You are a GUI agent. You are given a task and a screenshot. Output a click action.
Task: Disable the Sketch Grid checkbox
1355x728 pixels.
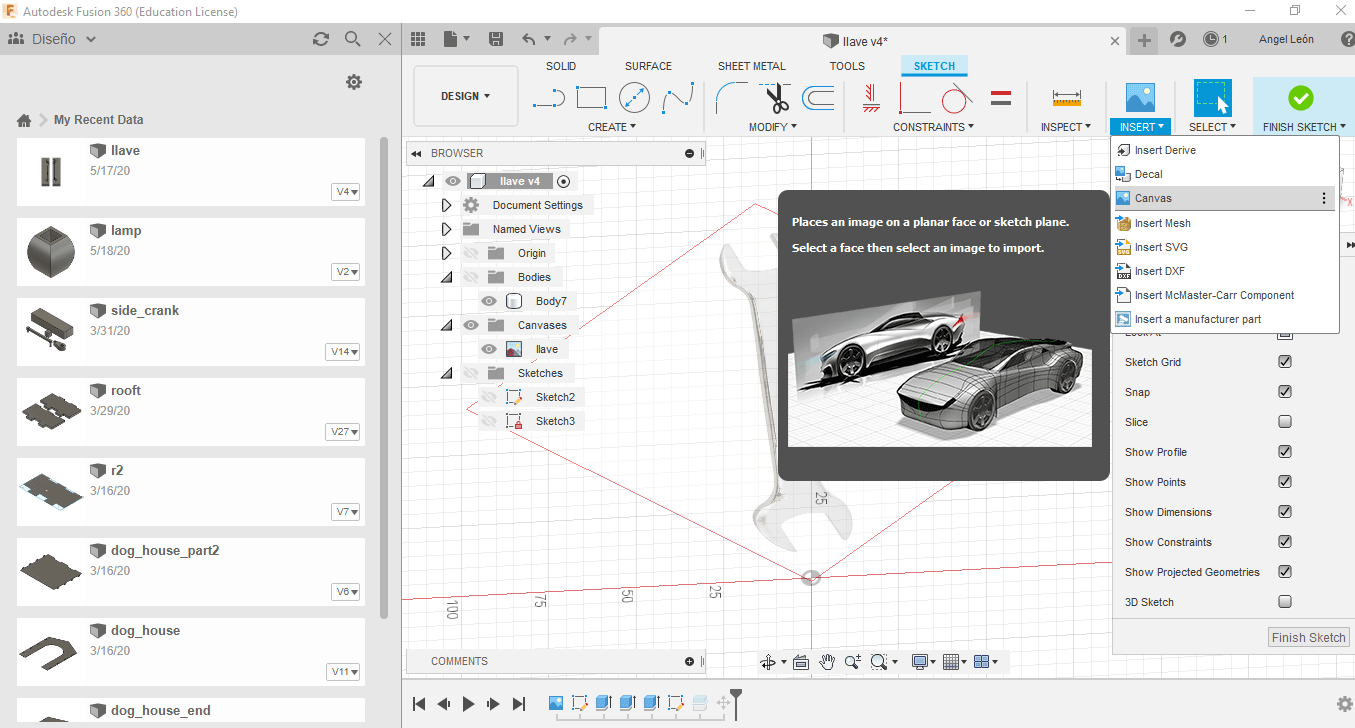[1285, 362]
